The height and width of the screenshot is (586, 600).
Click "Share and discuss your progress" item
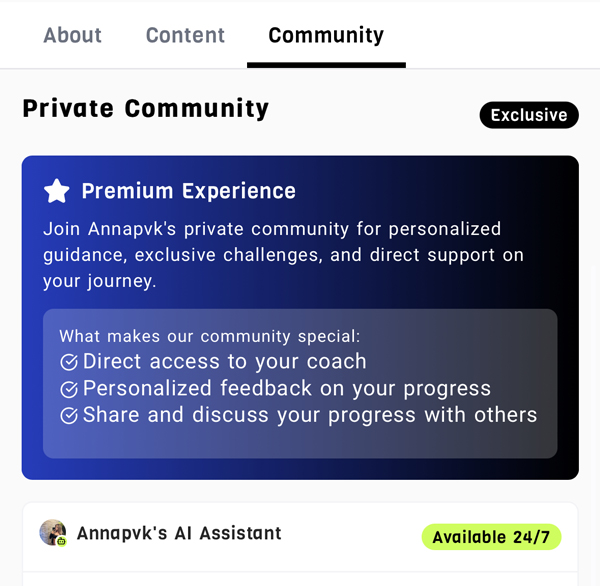(309, 415)
